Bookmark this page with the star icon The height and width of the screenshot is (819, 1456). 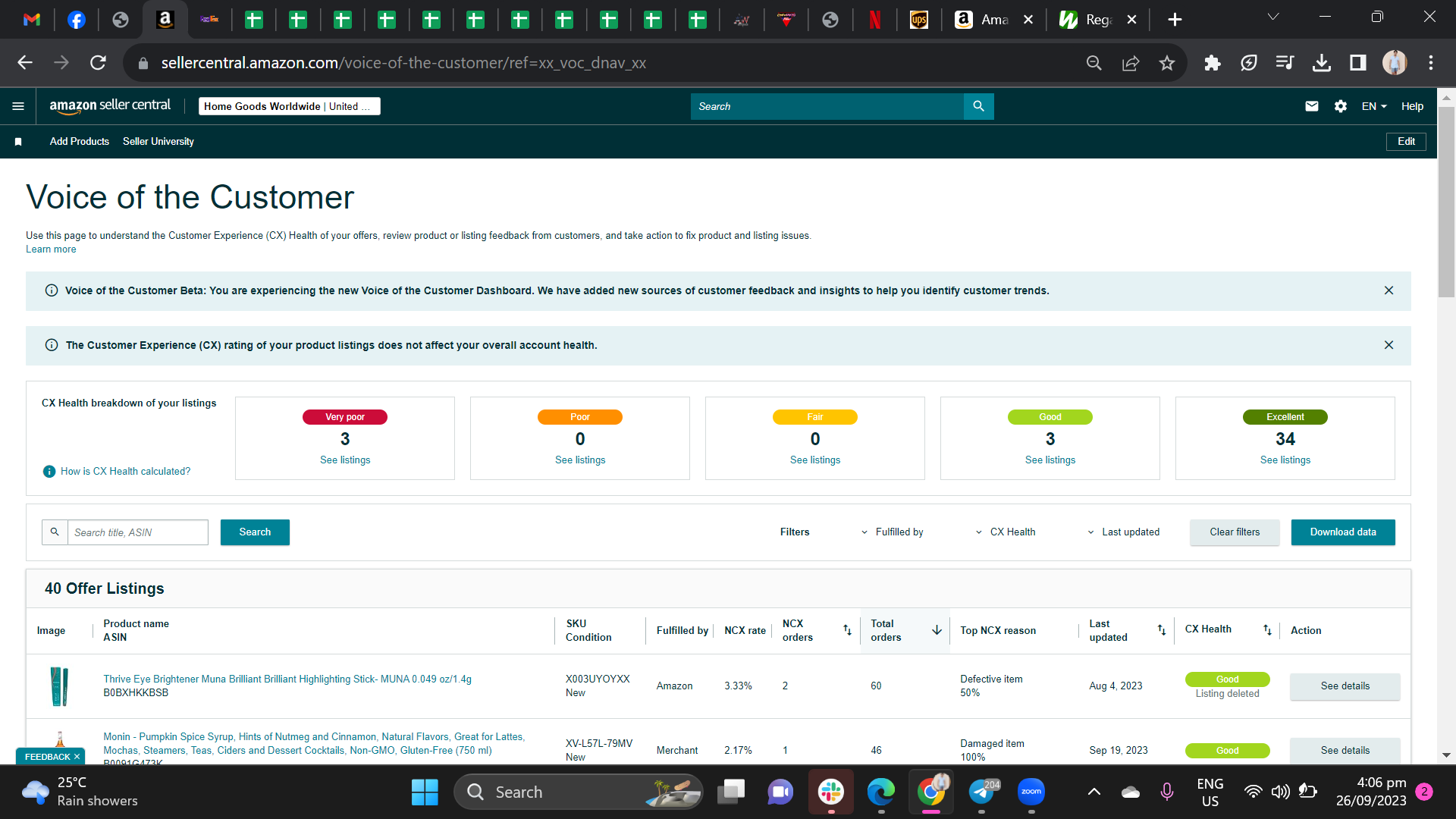coord(1167,63)
